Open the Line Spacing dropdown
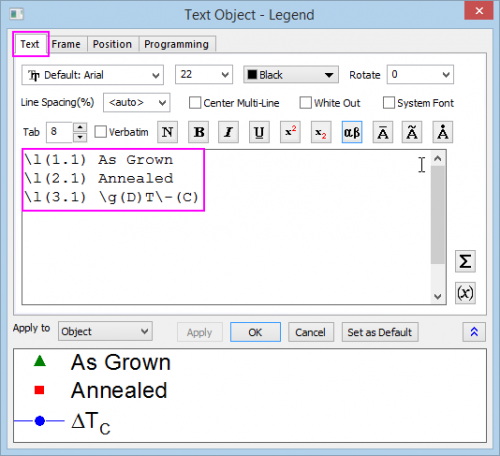Viewport: 500px width, 456px height. pos(137,102)
